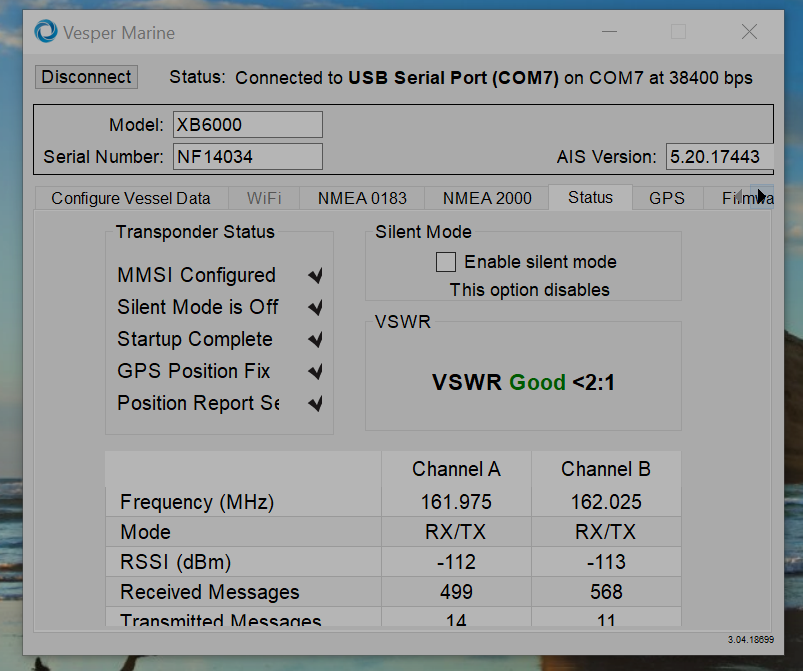Click the 'Frequency (MHz)' row label
This screenshot has width=803, height=671.
coord(197,502)
